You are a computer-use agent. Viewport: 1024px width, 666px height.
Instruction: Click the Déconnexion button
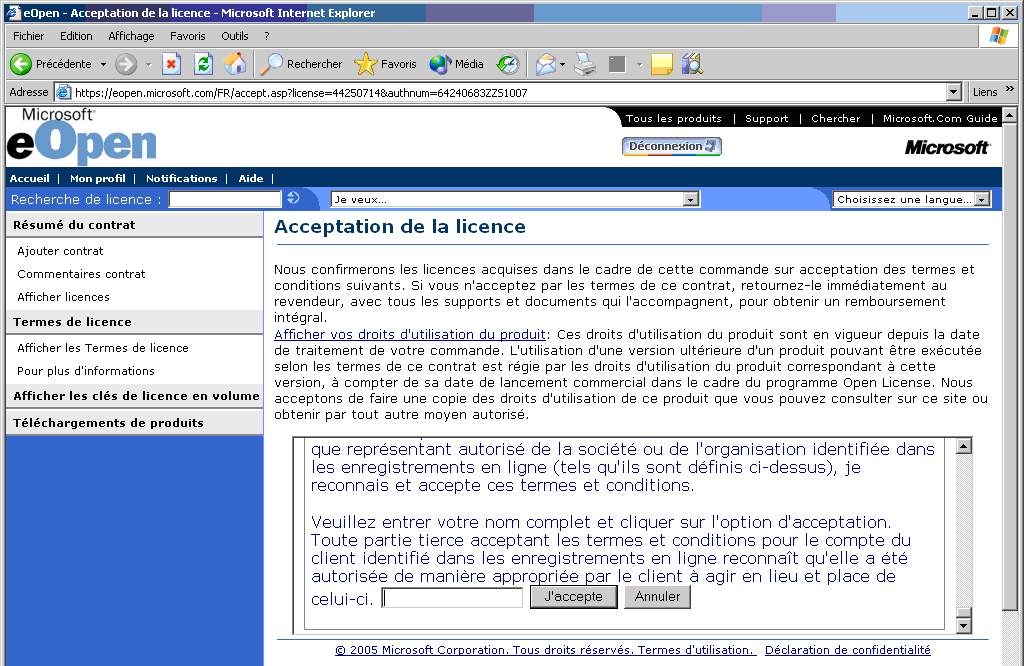pyautogui.click(x=671, y=146)
